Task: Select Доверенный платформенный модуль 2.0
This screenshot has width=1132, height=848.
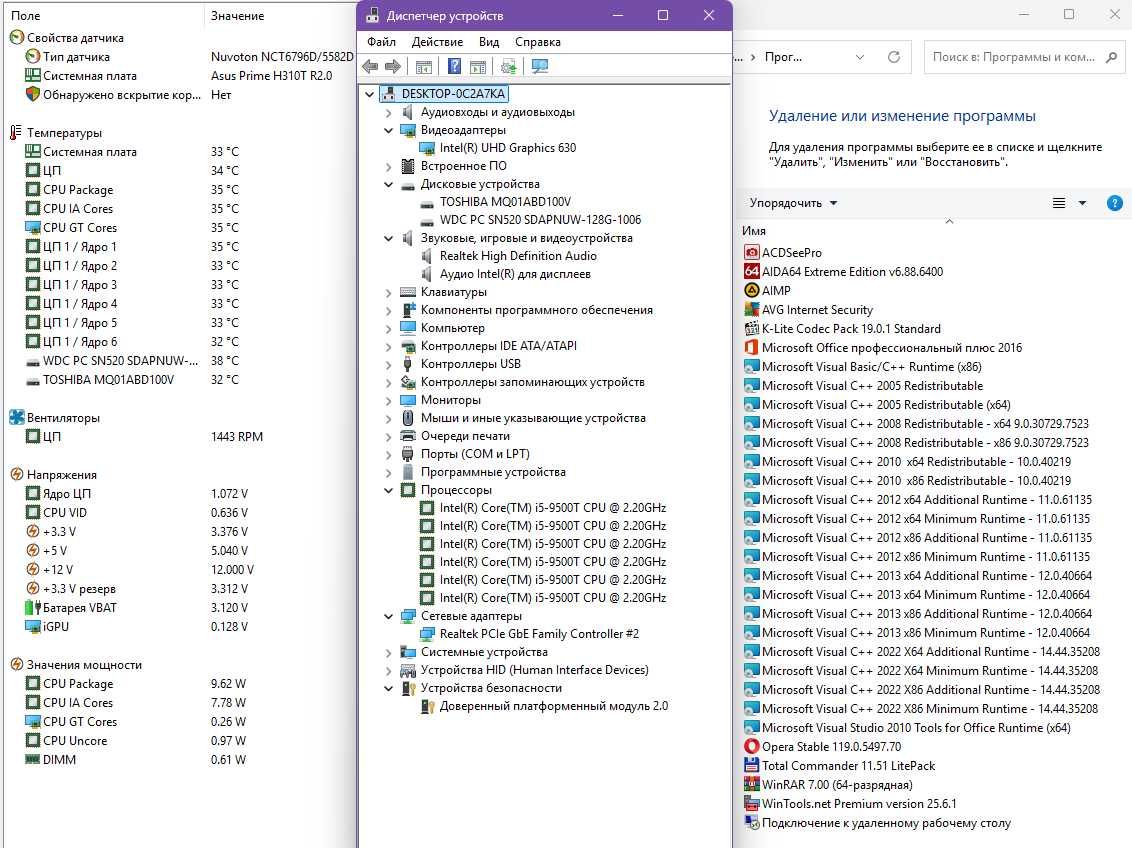Action: coord(554,707)
